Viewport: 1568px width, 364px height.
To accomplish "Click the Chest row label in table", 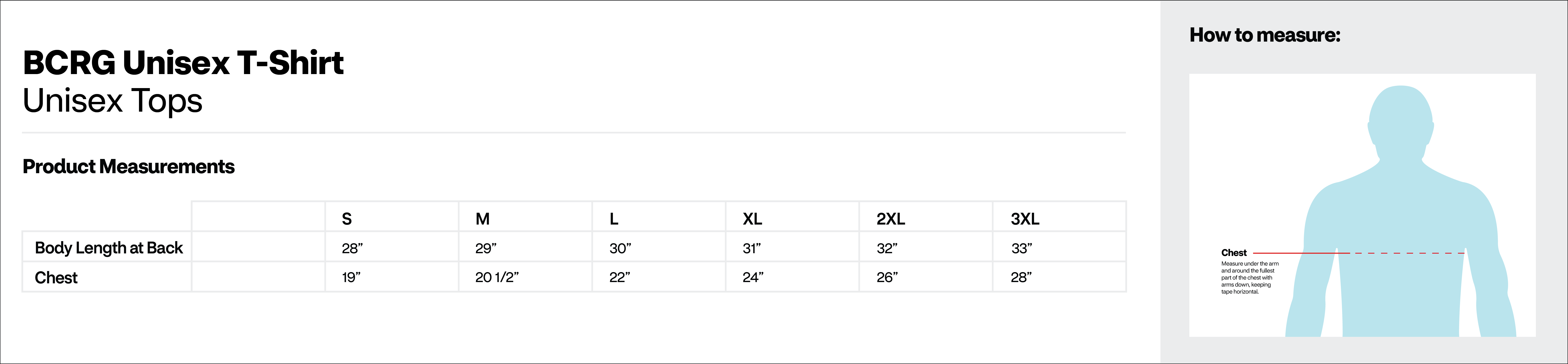I will (x=56, y=278).
